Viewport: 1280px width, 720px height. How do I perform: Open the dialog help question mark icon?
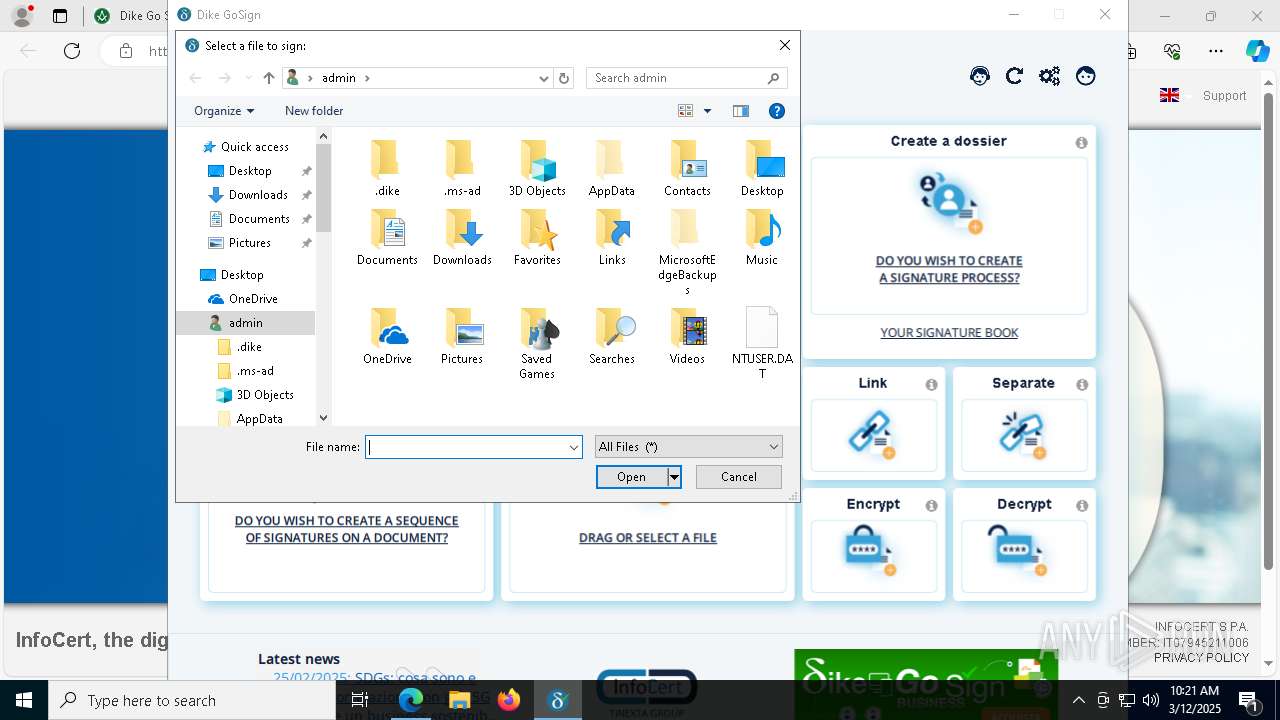pos(777,111)
